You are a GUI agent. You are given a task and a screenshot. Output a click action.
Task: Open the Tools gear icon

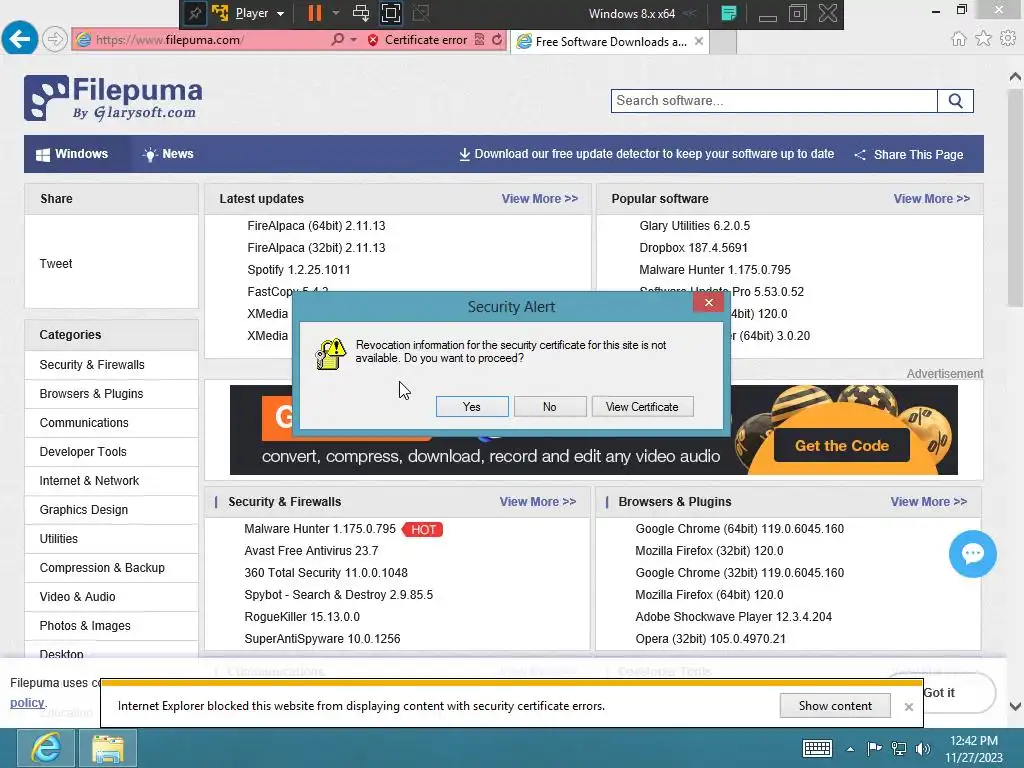[x=1008, y=39]
